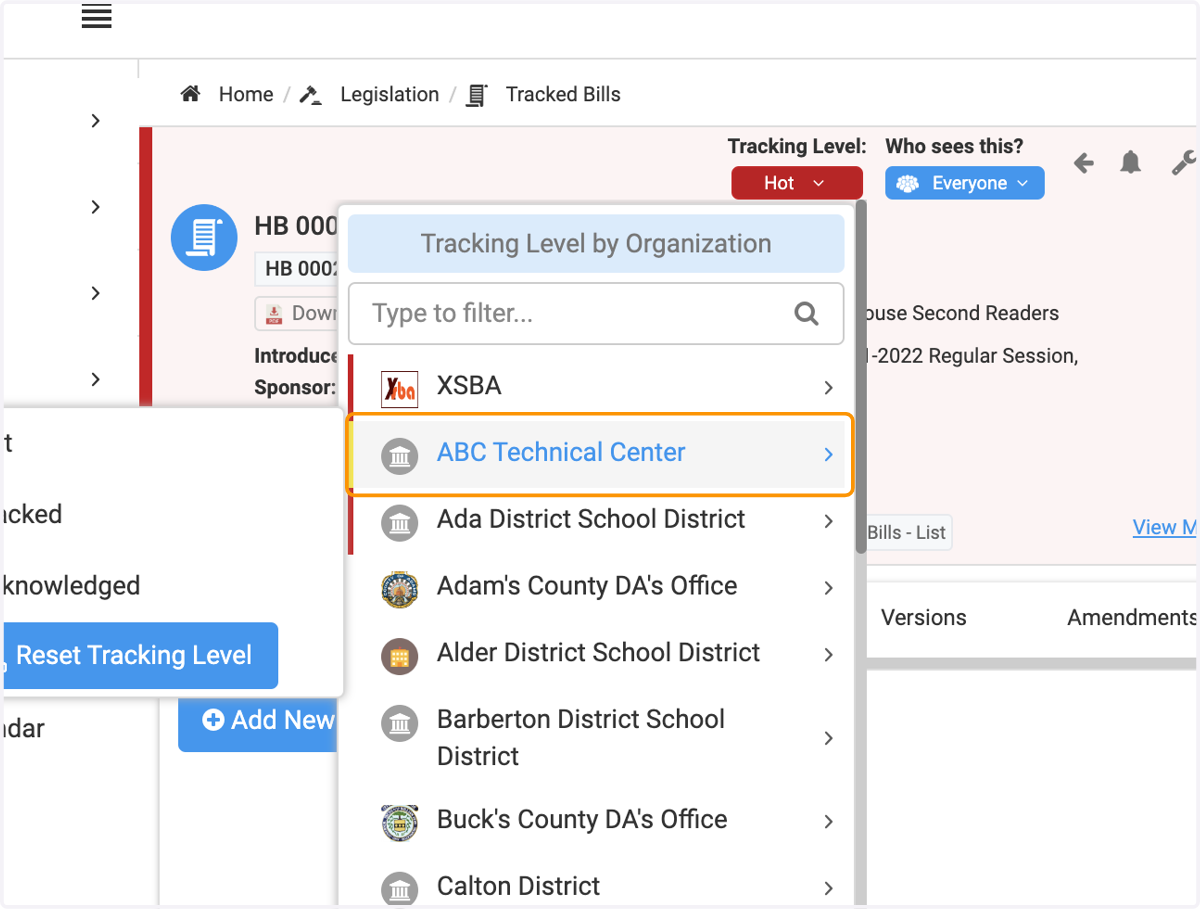Expand Barberton District School District chevron
Screen dimensions: 1200x909
point(828,738)
